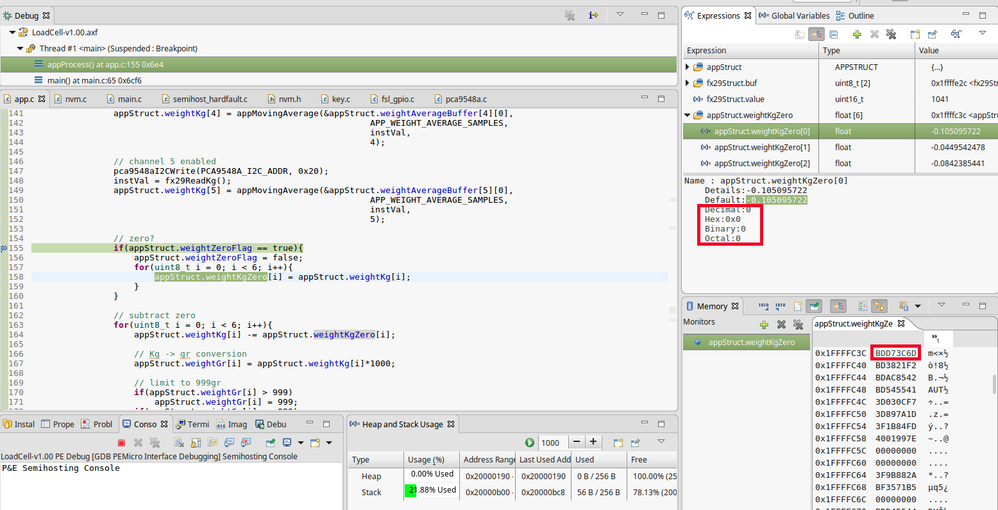Select appStruct.weightKgZero memory monitor
Image resolution: width=998 pixels, height=510 pixels.
pyautogui.click(x=746, y=342)
